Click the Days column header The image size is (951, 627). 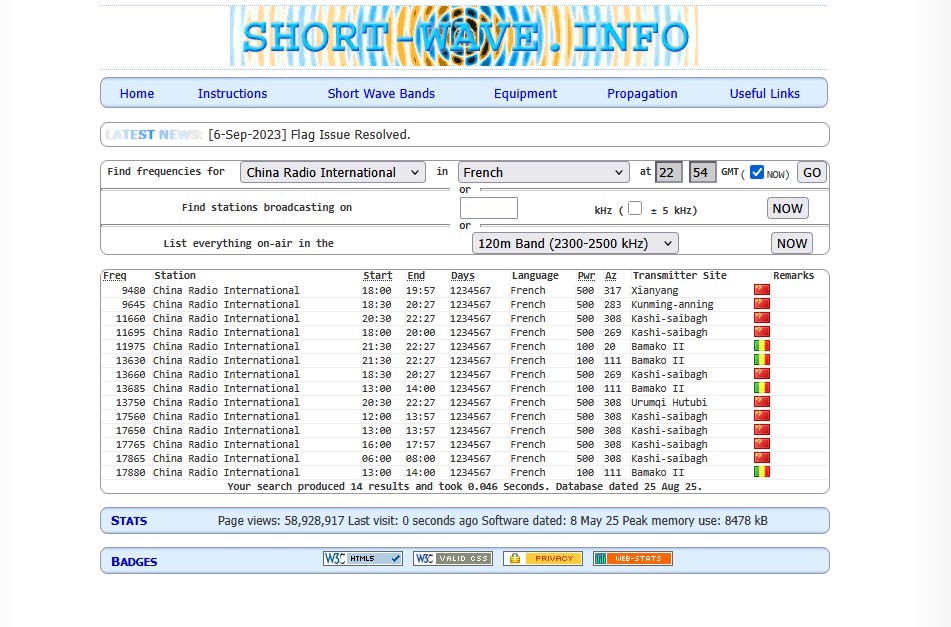coord(462,275)
